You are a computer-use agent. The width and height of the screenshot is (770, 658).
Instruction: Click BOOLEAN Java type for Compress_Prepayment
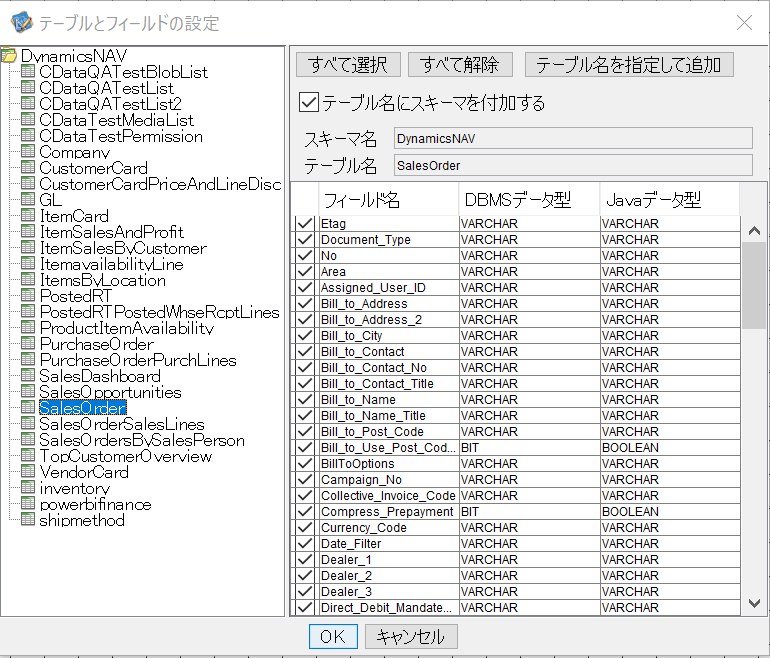tap(670, 512)
